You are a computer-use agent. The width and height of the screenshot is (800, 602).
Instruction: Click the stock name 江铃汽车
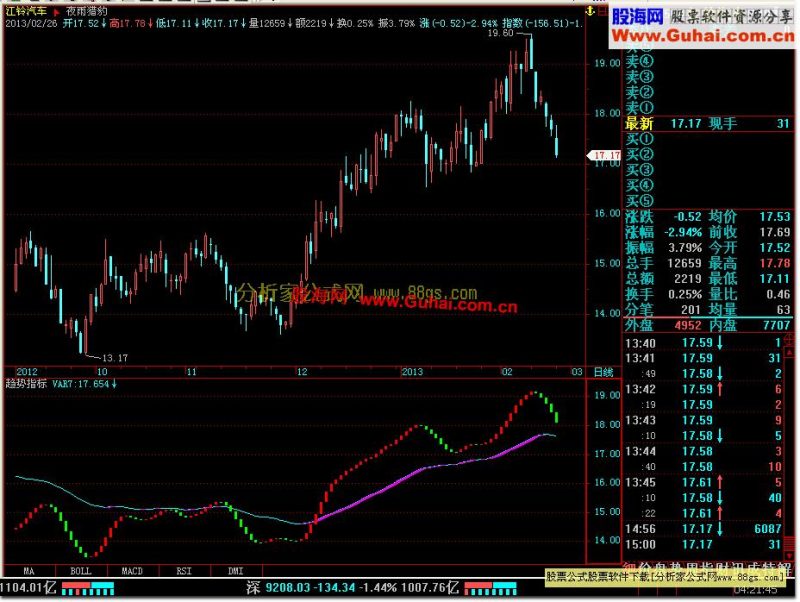(26, 11)
